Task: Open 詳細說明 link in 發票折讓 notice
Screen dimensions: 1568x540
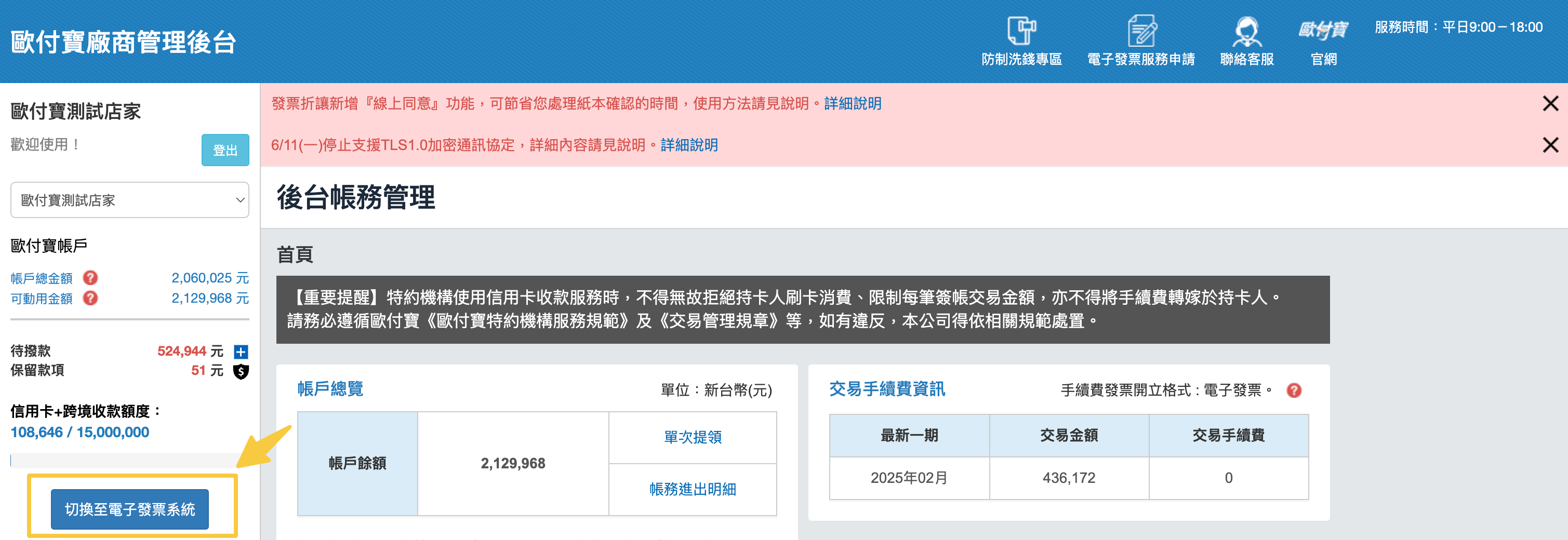Action: point(853,103)
